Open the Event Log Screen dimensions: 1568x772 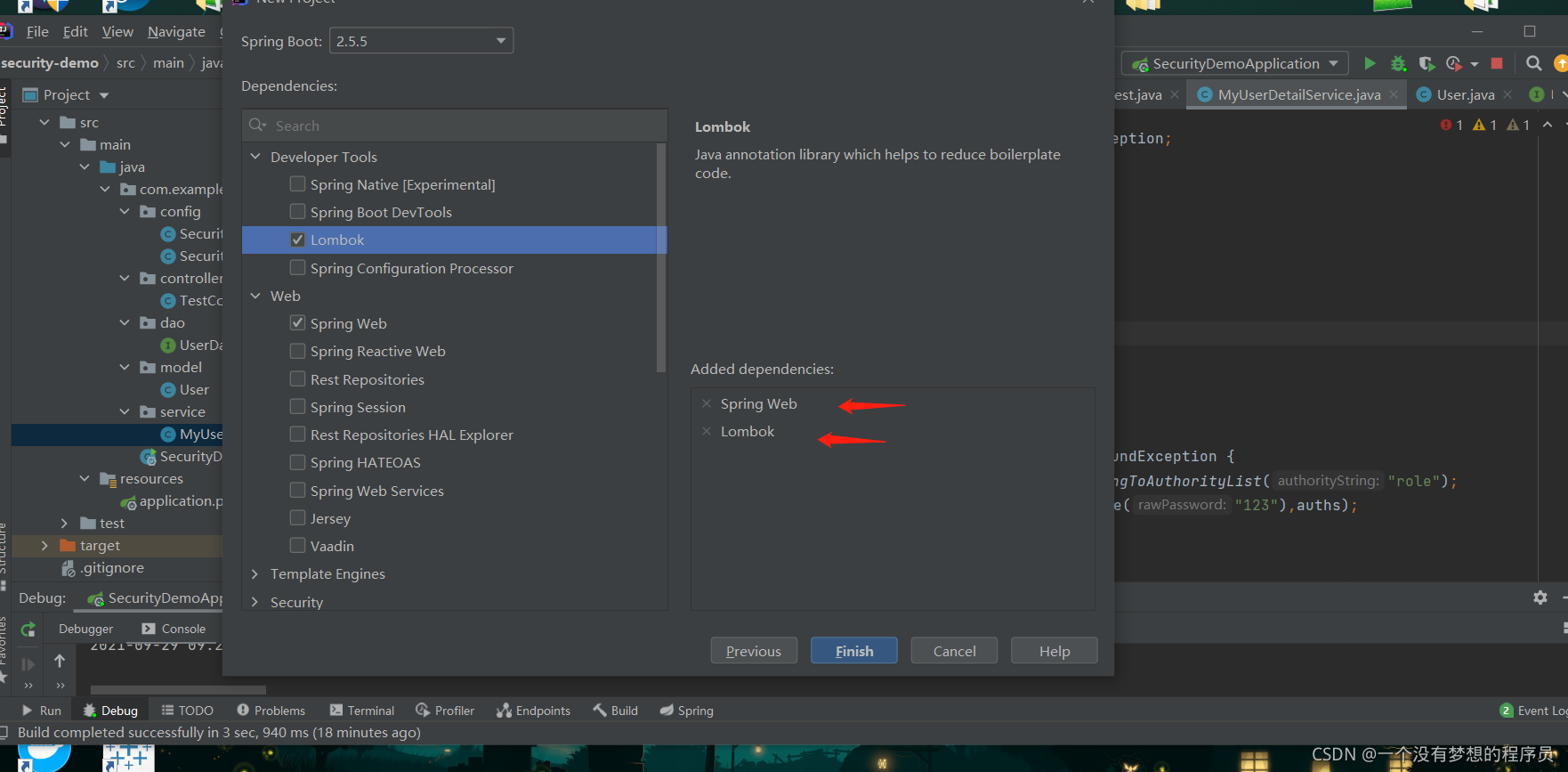1533,711
